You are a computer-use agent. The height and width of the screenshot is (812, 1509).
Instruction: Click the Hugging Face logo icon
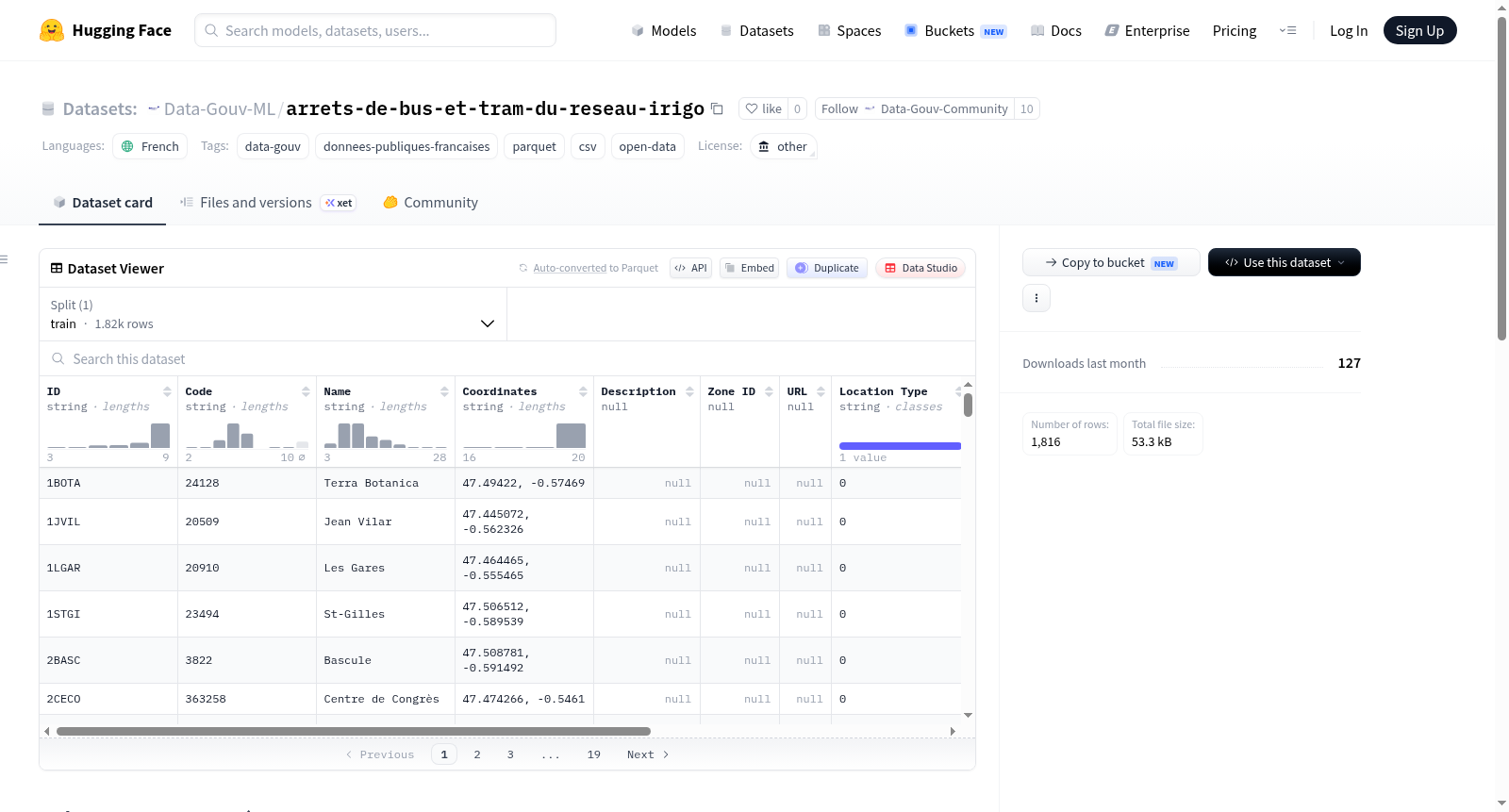(x=52, y=30)
